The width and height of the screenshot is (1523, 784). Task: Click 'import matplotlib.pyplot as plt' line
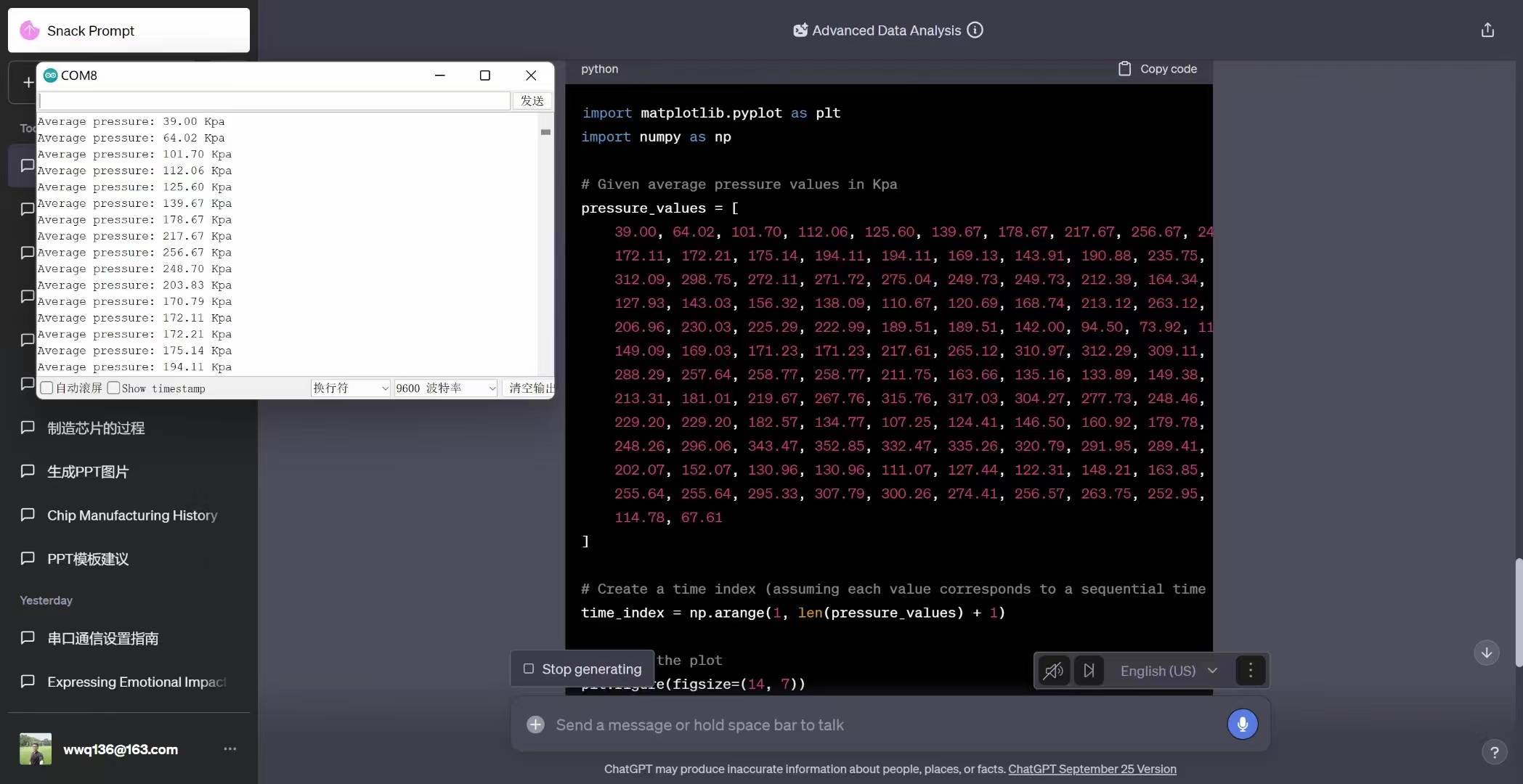click(711, 113)
